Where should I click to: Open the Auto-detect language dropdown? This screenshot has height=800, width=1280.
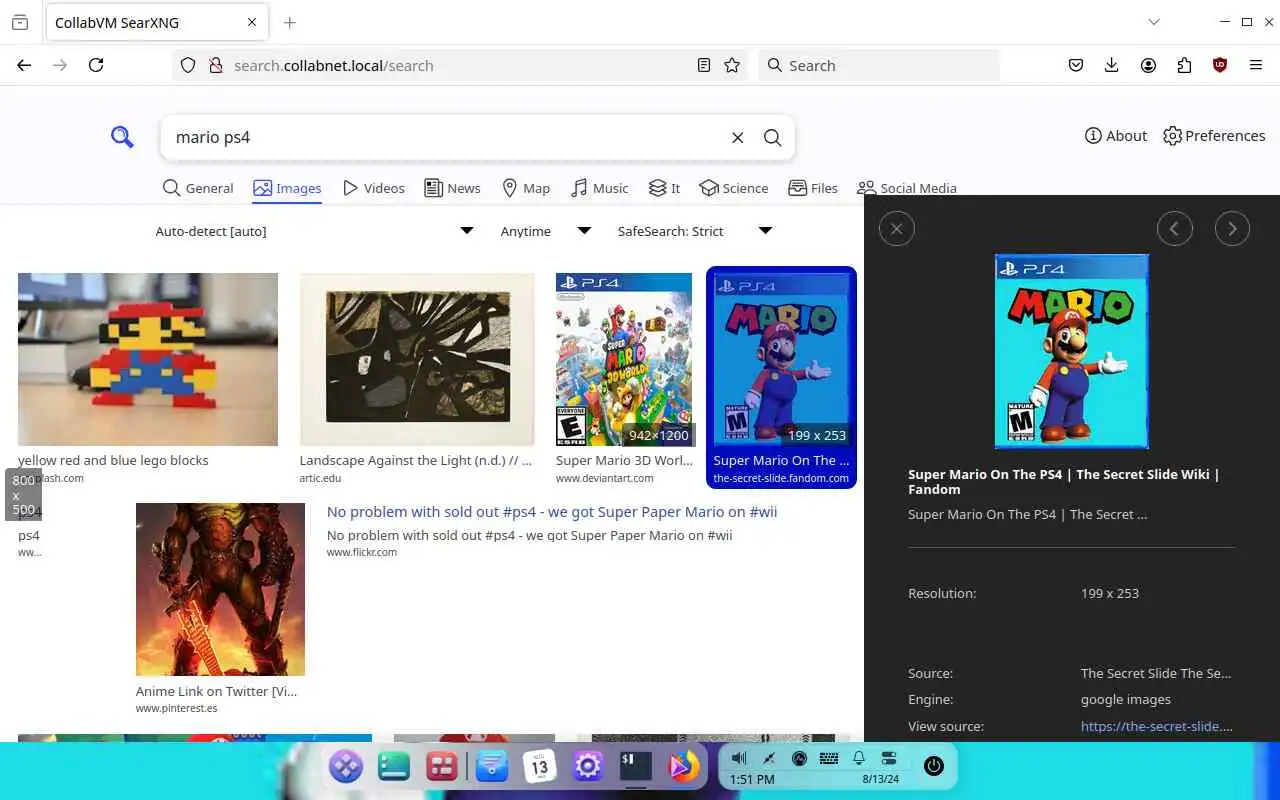[x=314, y=231]
